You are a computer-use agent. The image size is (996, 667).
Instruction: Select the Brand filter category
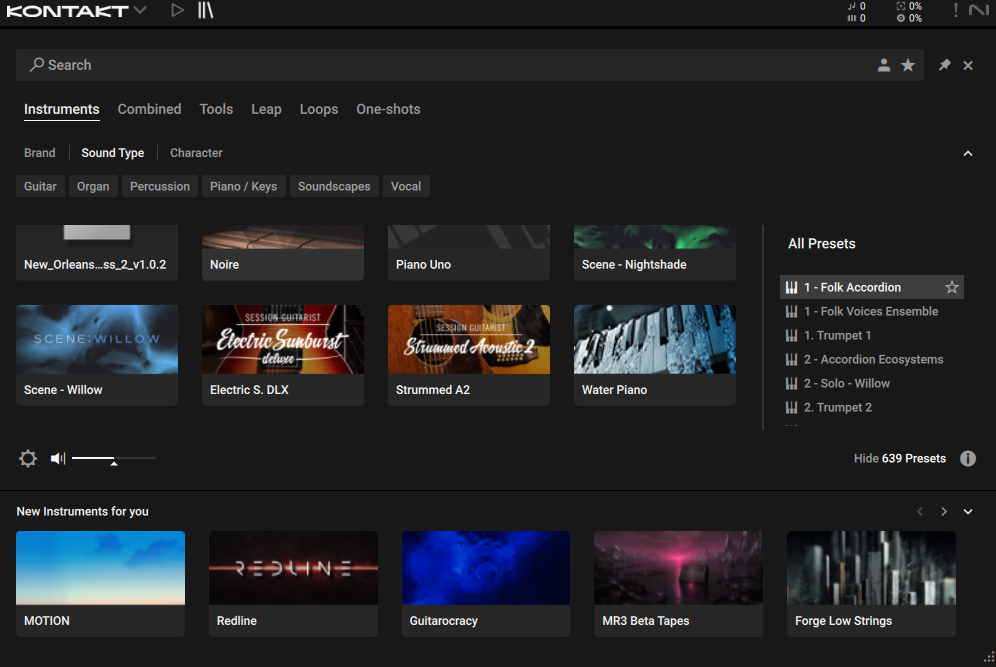click(x=39, y=153)
